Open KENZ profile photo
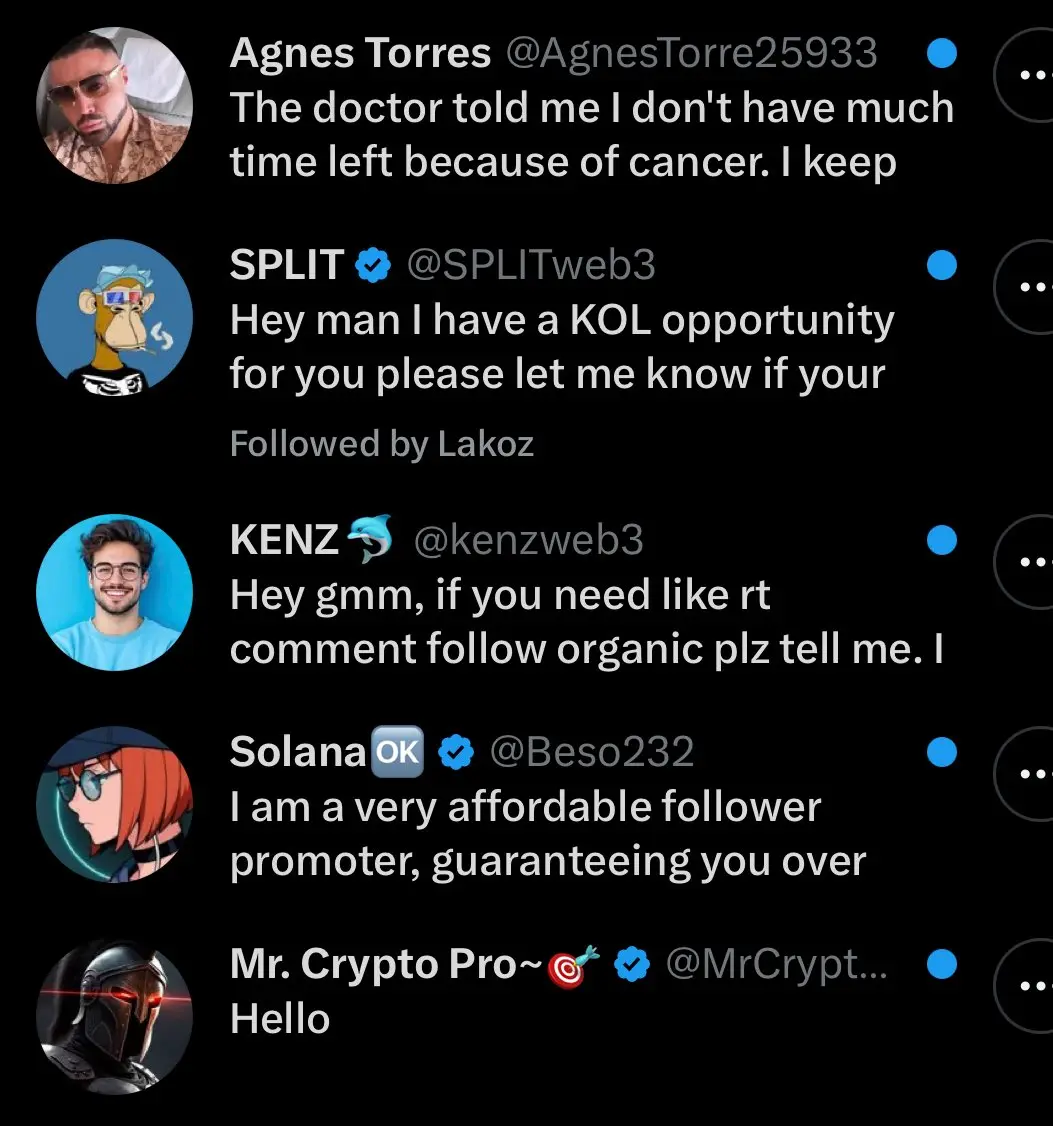Image resolution: width=1053 pixels, height=1126 pixels. (x=114, y=592)
